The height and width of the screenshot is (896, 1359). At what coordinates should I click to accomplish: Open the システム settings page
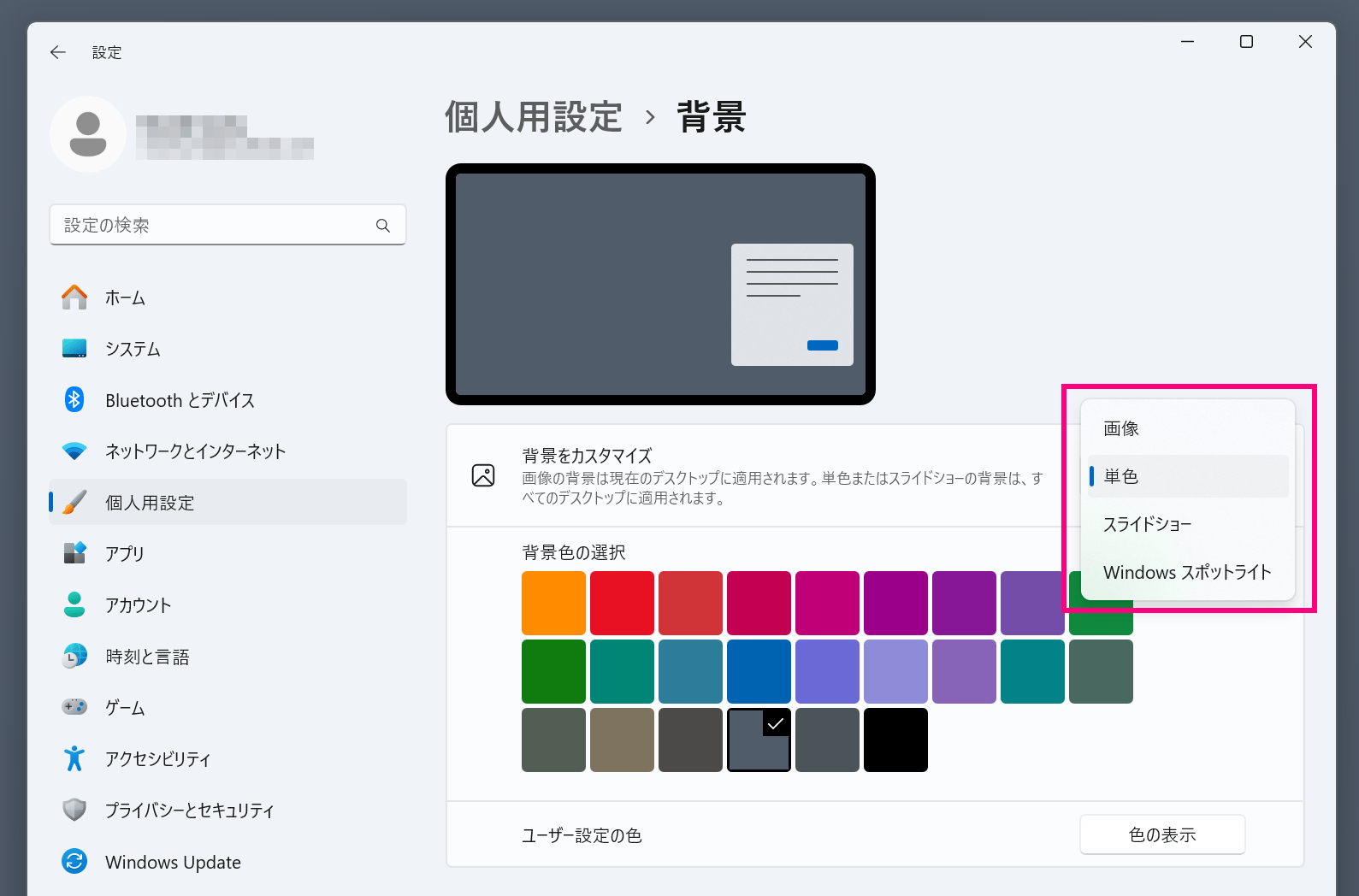pos(133,349)
